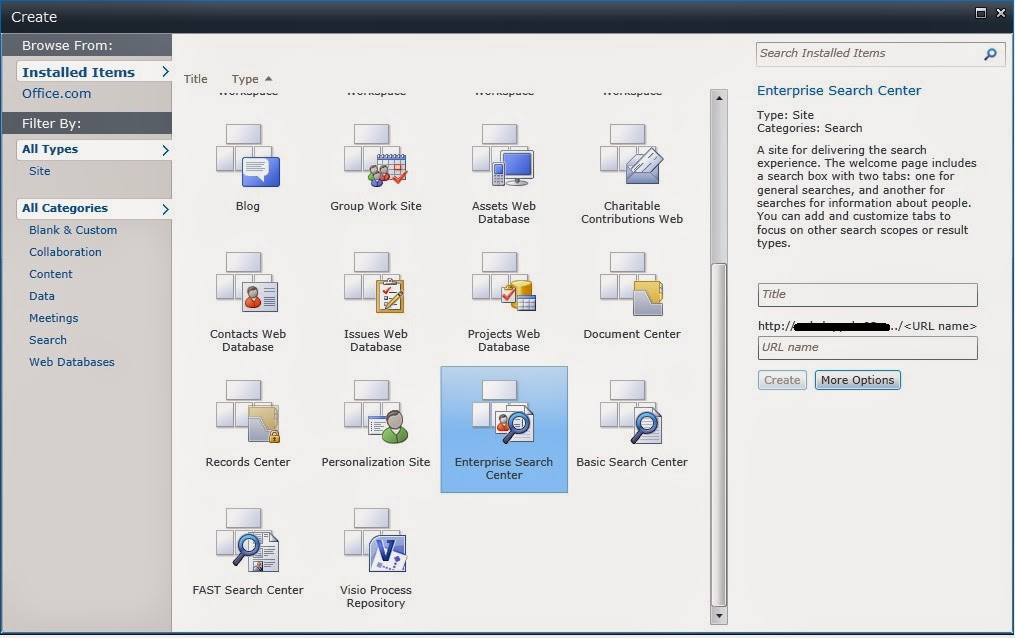Click the All Types chevron arrow
The height and width of the screenshot is (638, 1015).
point(165,150)
